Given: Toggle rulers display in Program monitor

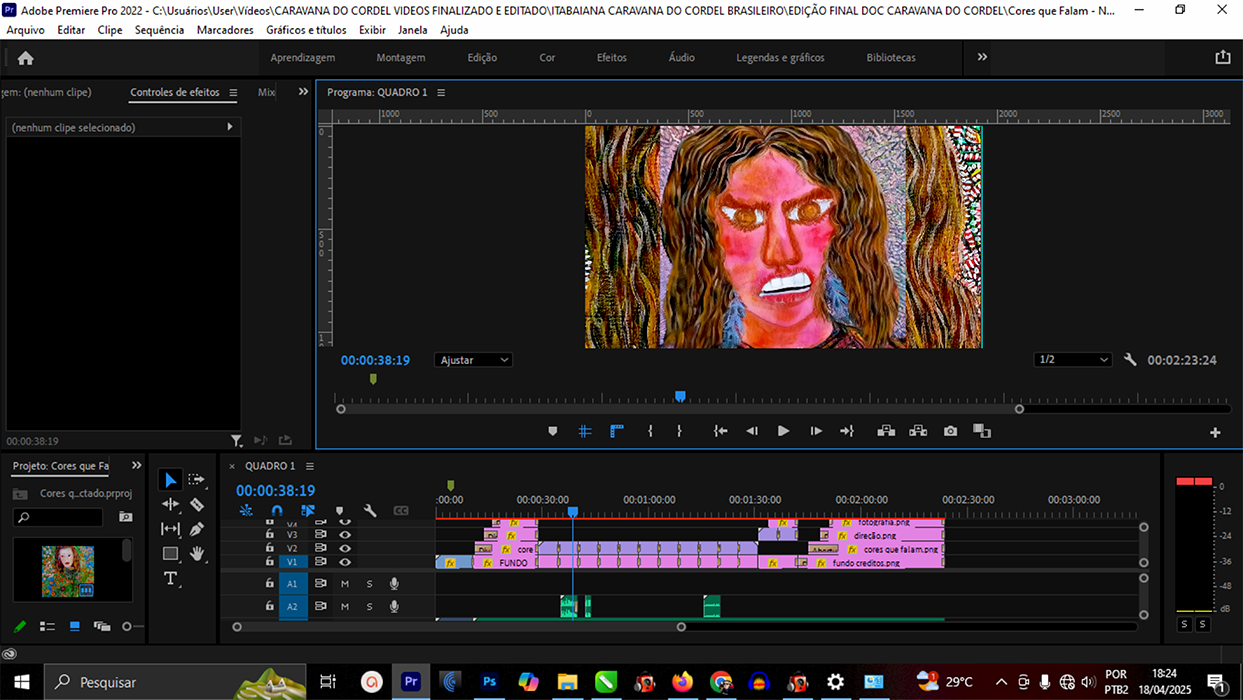Looking at the screenshot, I should point(617,431).
